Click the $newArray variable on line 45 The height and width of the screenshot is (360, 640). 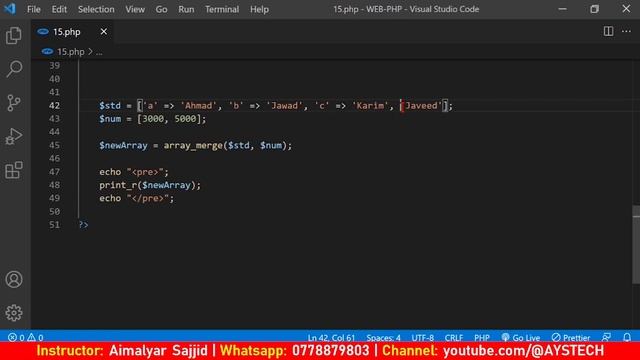pos(123,145)
